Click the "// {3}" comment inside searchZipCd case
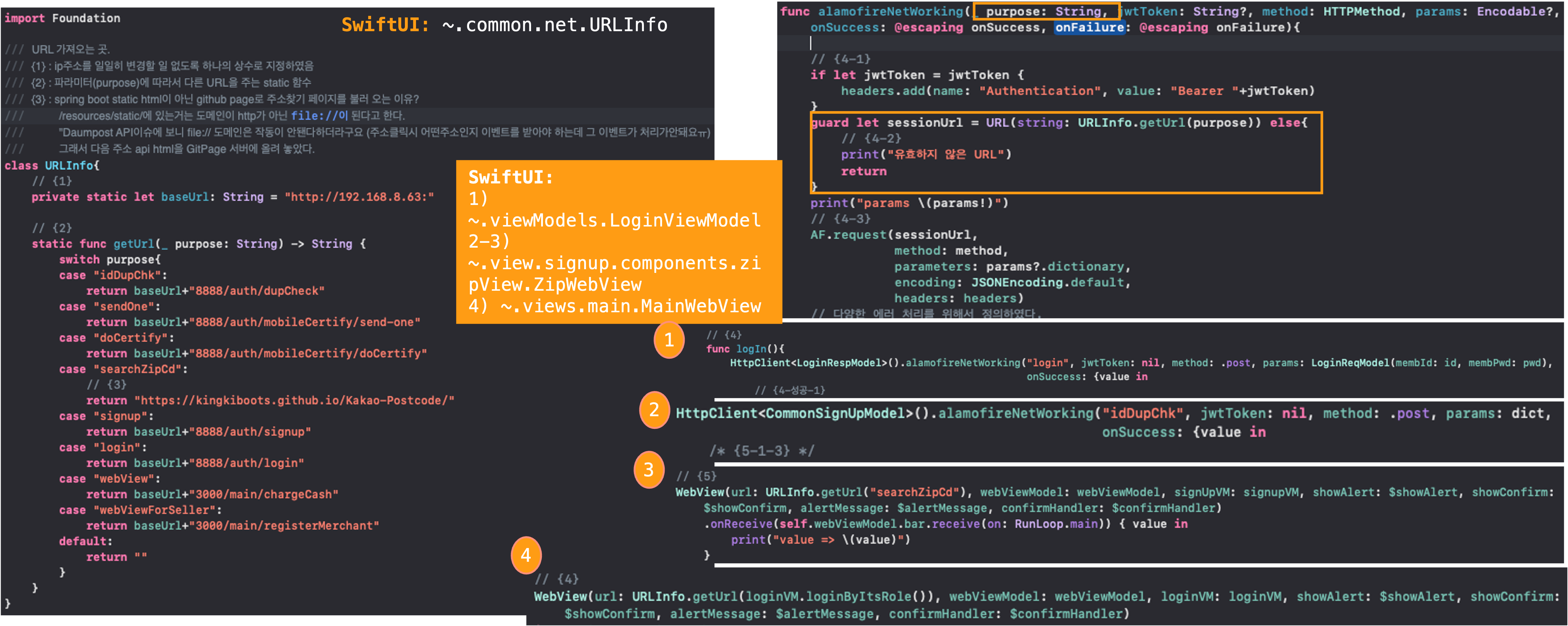The image size is (1568, 626). [106, 385]
